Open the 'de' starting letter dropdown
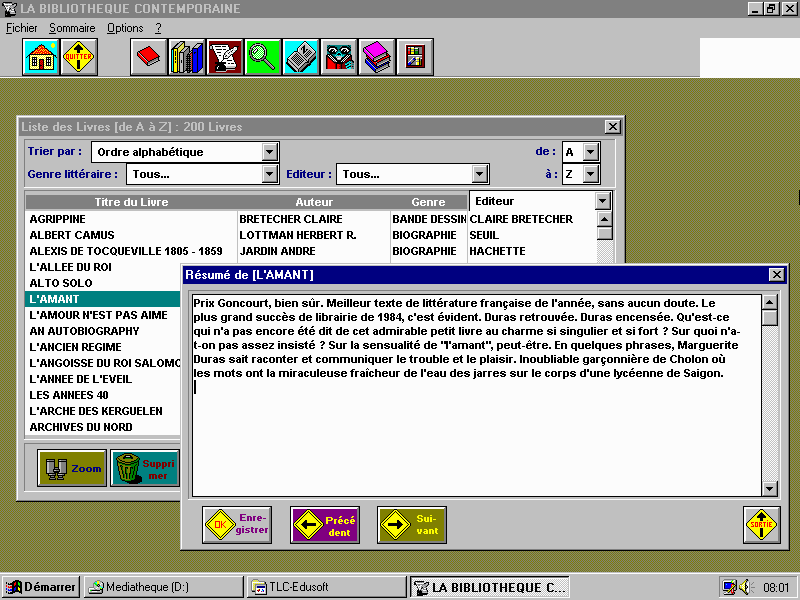Screen dimensions: 800x600 click(590, 152)
